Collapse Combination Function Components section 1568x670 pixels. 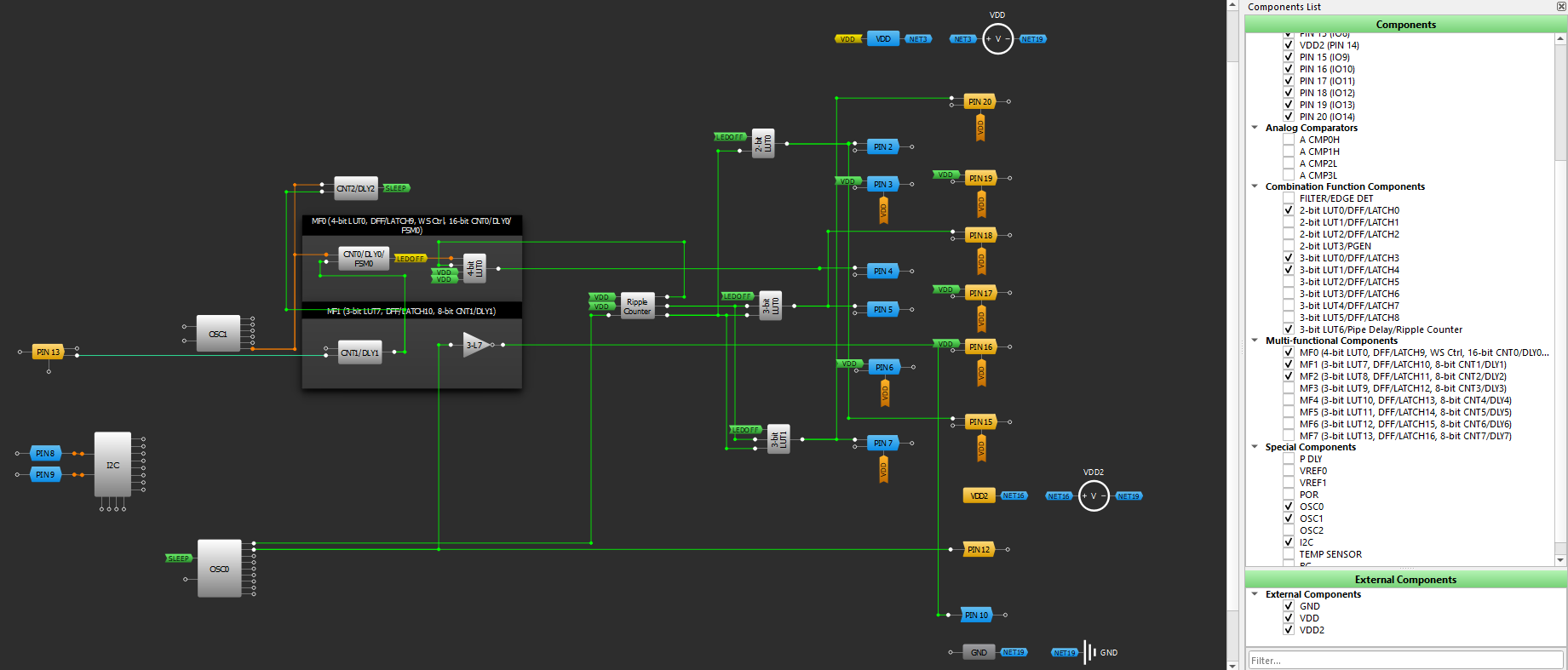click(x=1255, y=186)
